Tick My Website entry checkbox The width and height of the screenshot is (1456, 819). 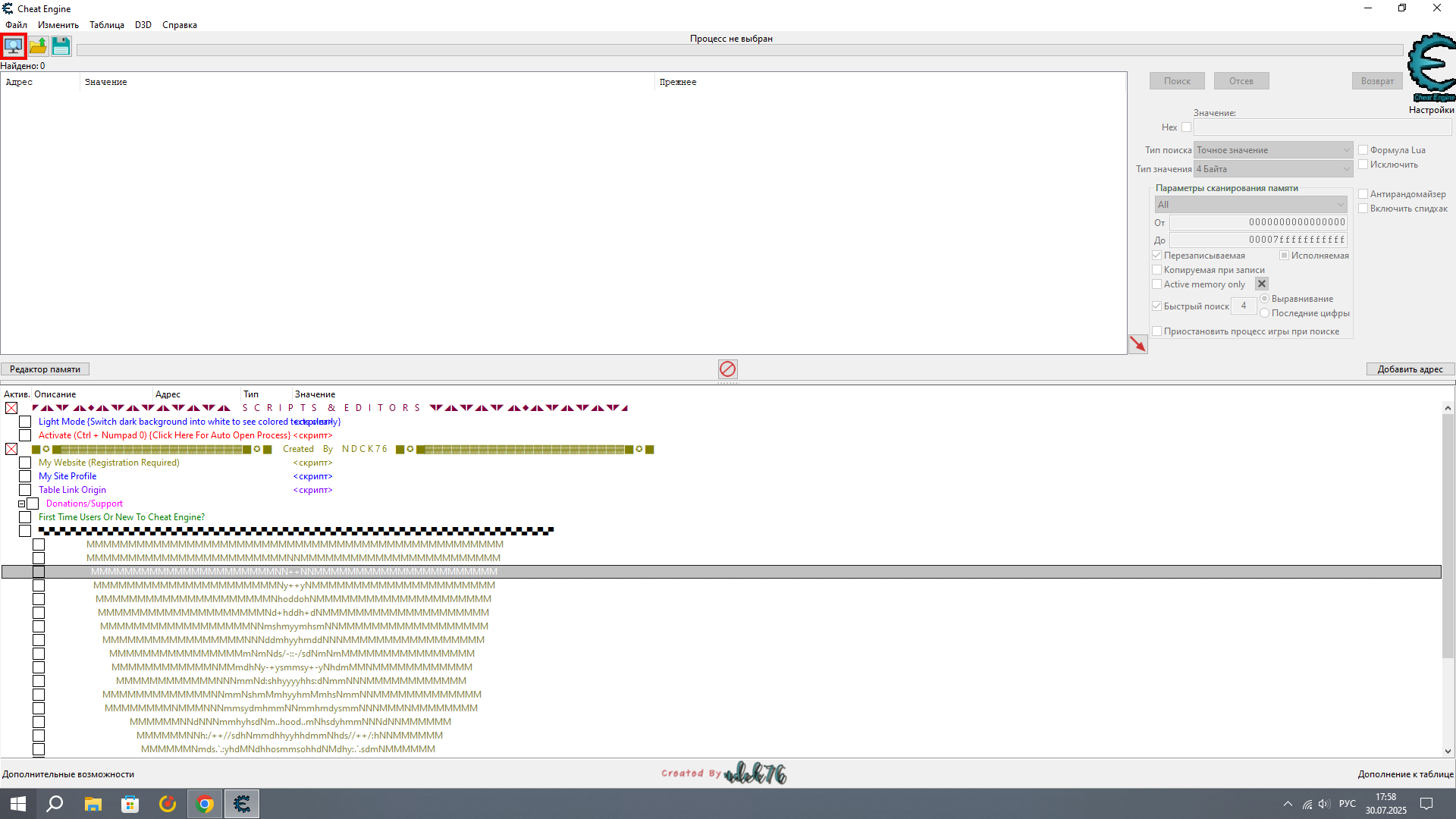pyautogui.click(x=25, y=463)
